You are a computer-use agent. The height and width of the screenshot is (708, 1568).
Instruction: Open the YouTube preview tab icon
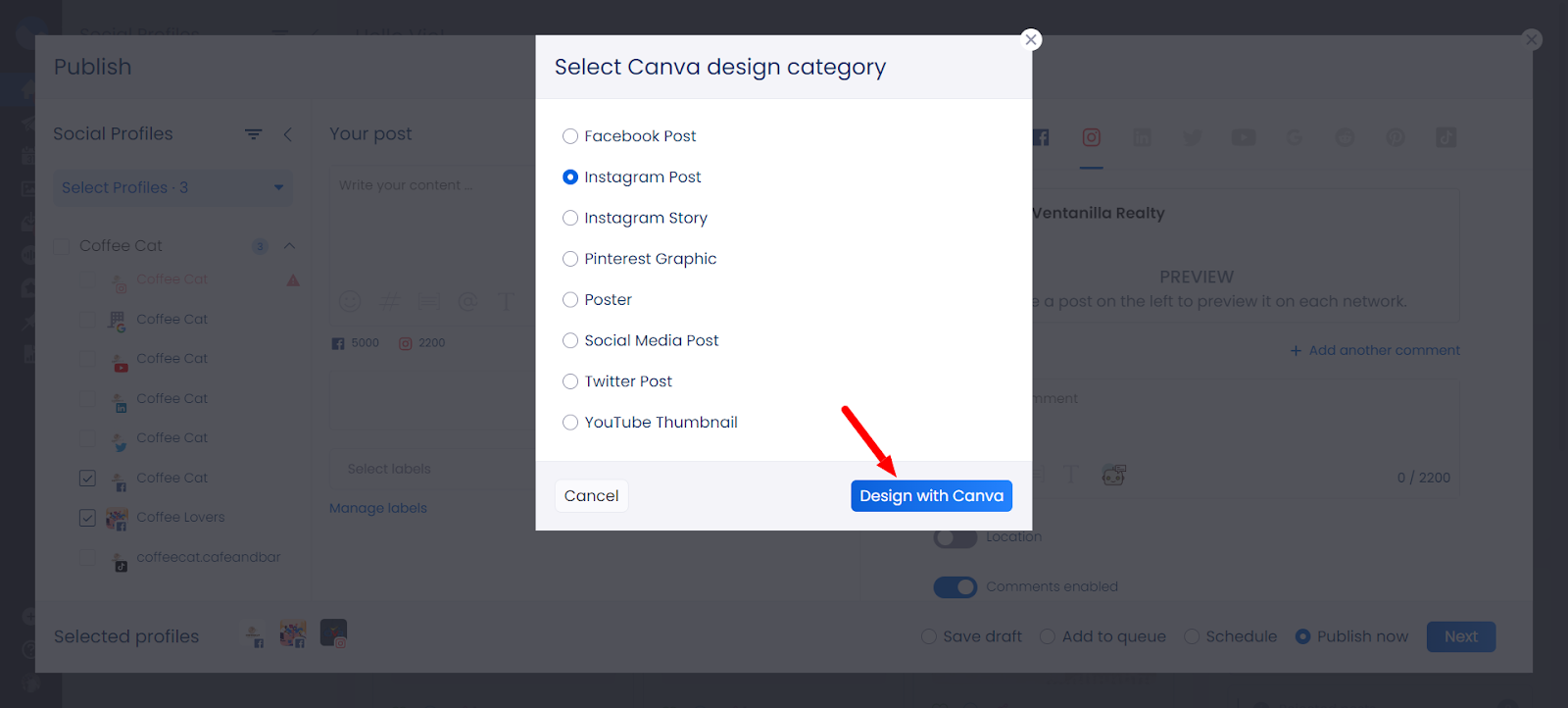pyautogui.click(x=1244, y=138)
